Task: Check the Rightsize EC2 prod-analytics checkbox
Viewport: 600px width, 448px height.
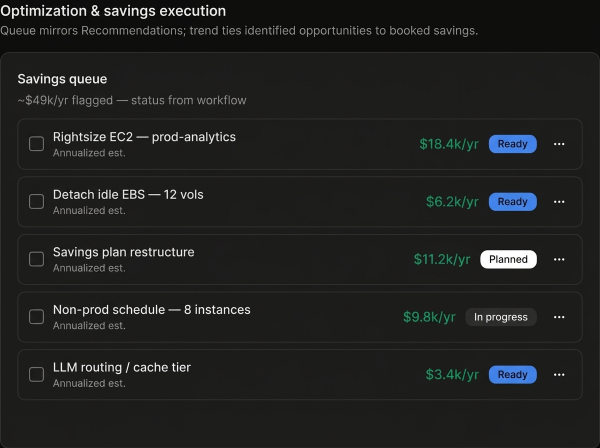Action: click(36, 144)
